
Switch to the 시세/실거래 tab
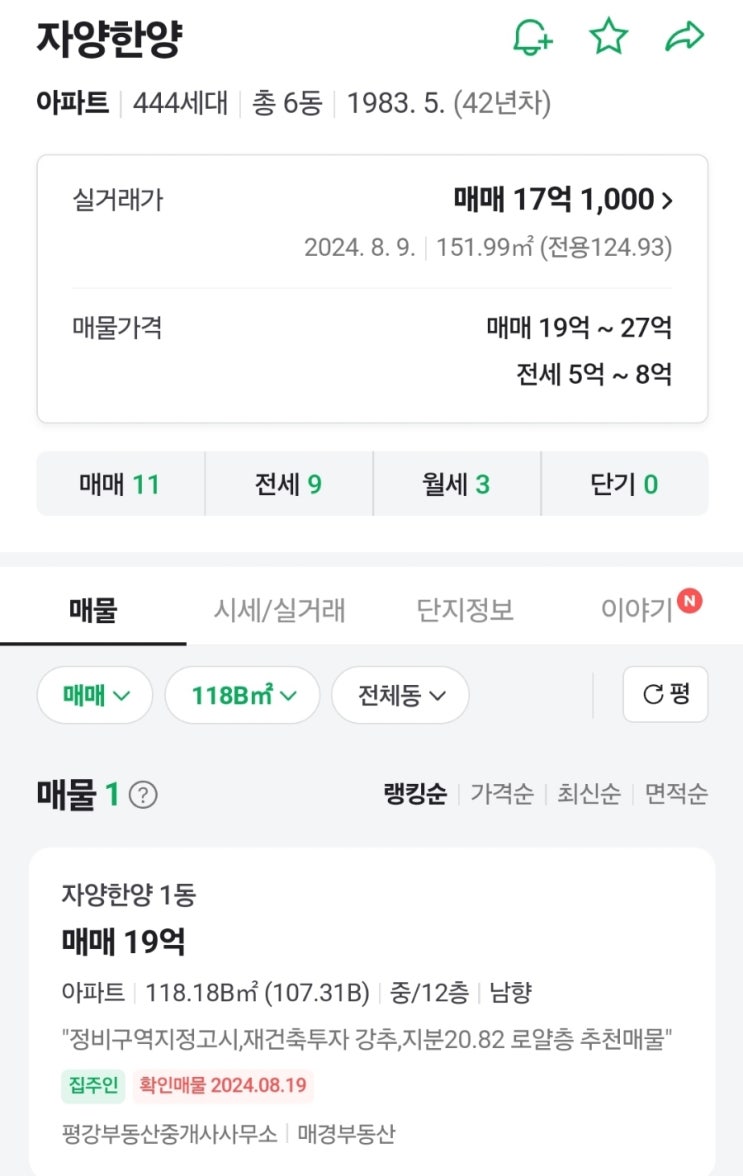(279, 610)
